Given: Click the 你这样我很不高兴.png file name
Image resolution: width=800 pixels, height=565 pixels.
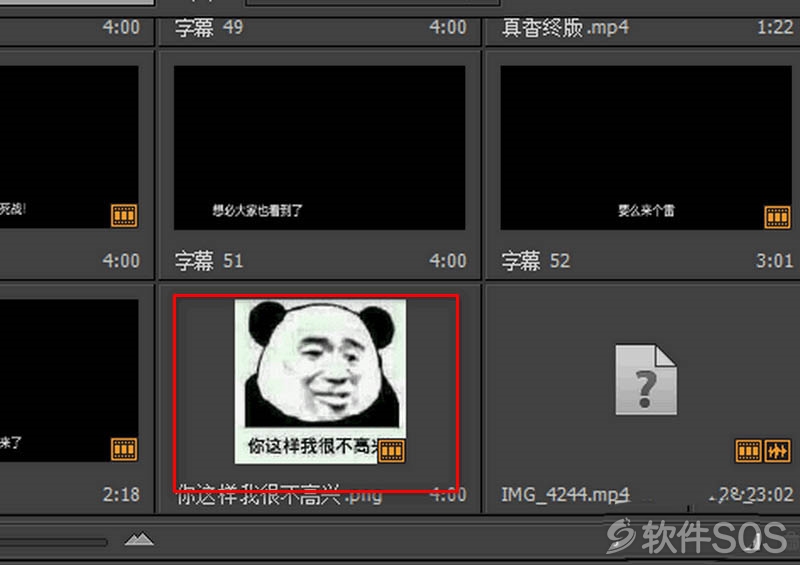Looking at the screenshot, I should pos(279,495).
